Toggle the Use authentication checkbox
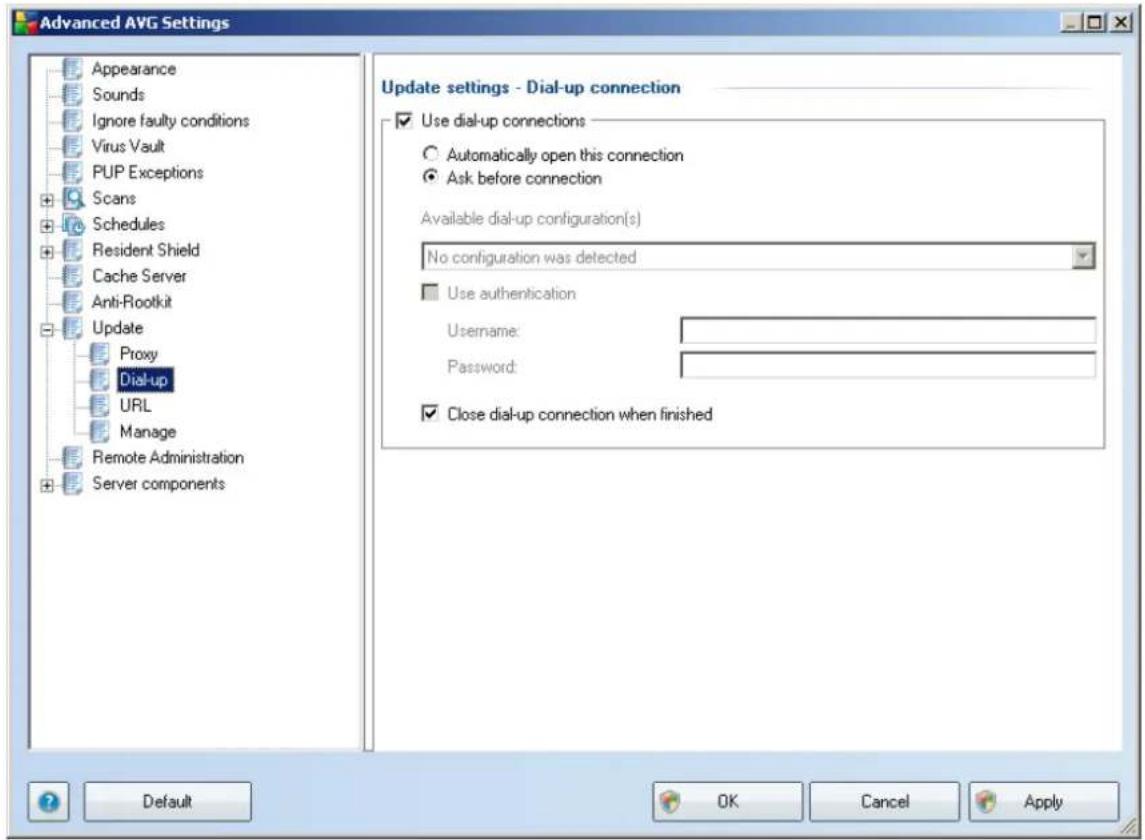Screen dimensions: 1145x840 (430, 293)
